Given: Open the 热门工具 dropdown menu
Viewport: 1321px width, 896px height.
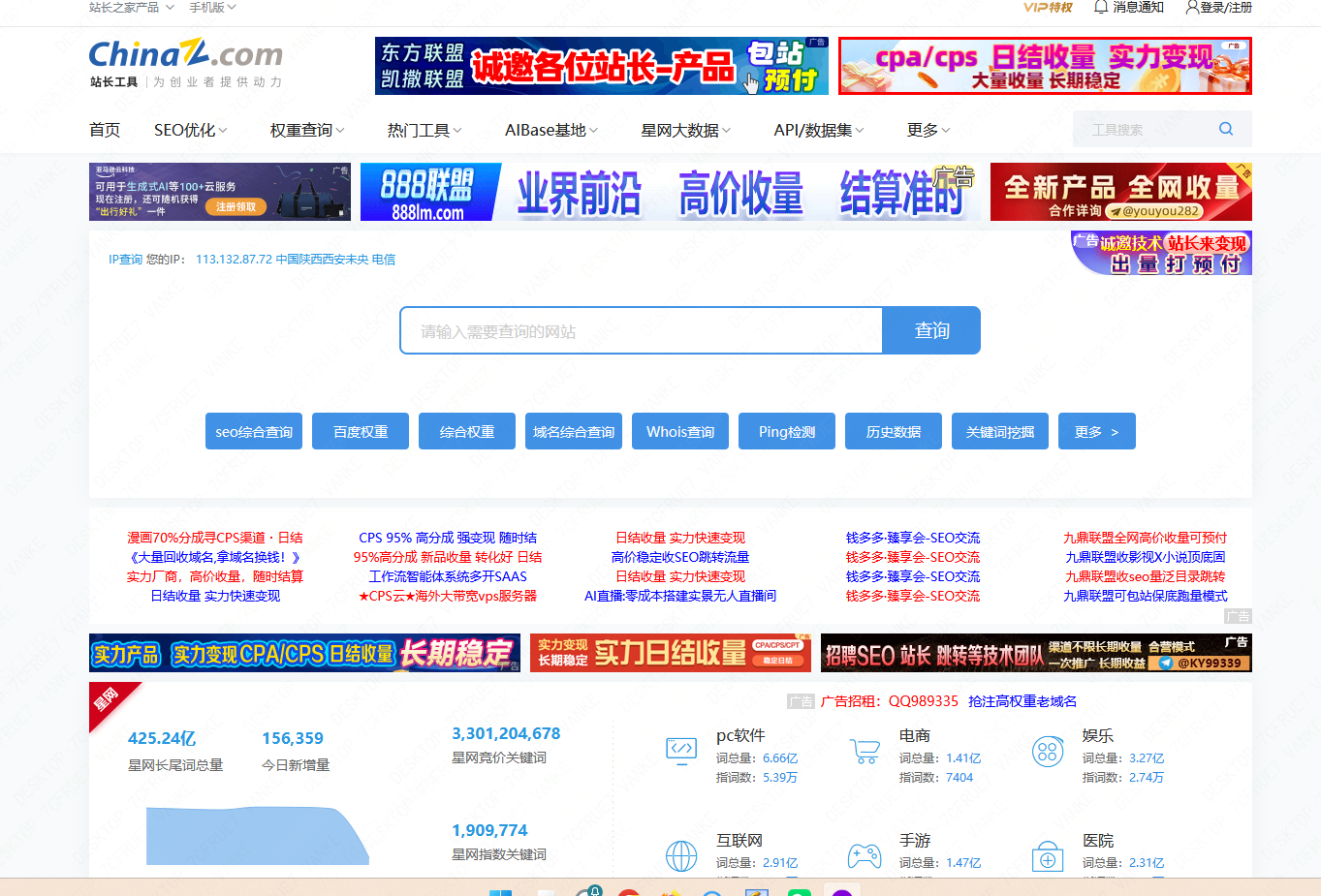Looking at the screenshot, I should [x=424, y=130].
